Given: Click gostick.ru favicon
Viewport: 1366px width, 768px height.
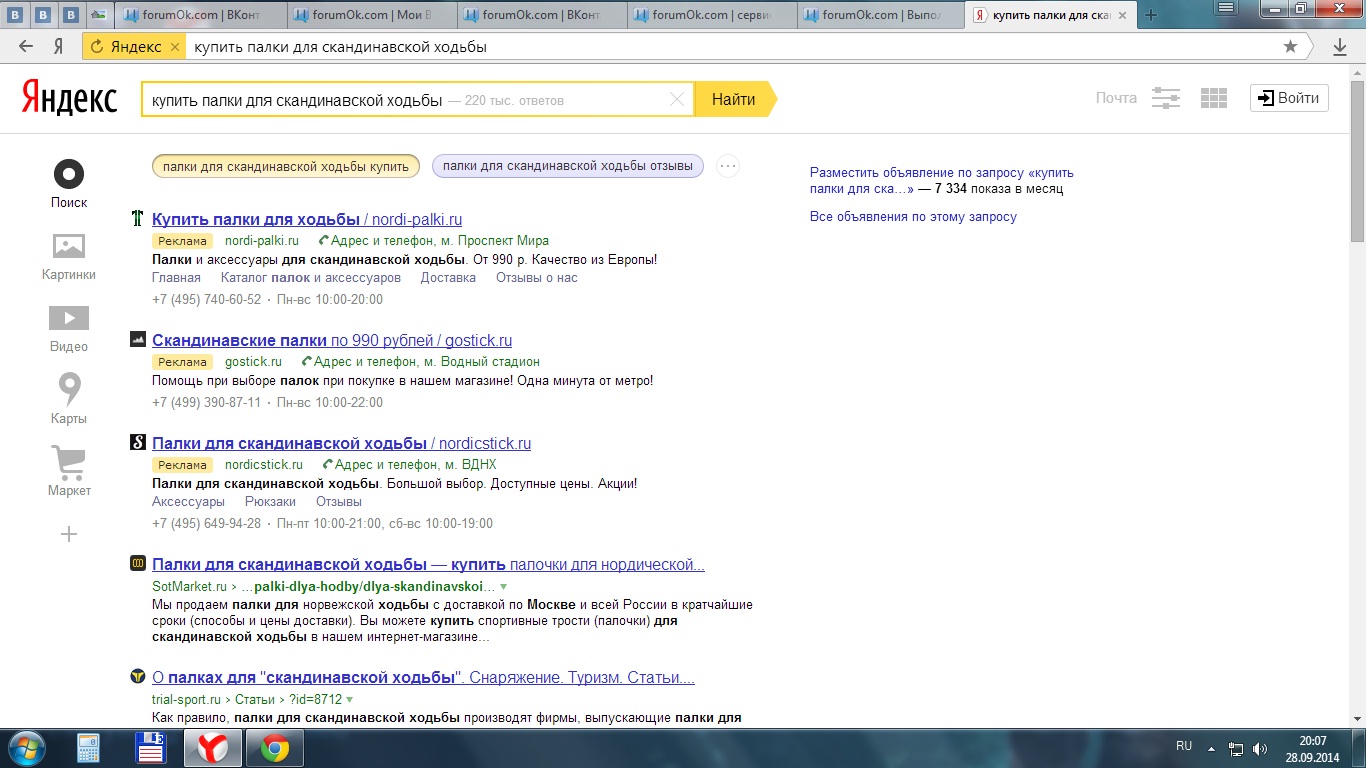Looking at the screenshot, I should click(138, 340).
